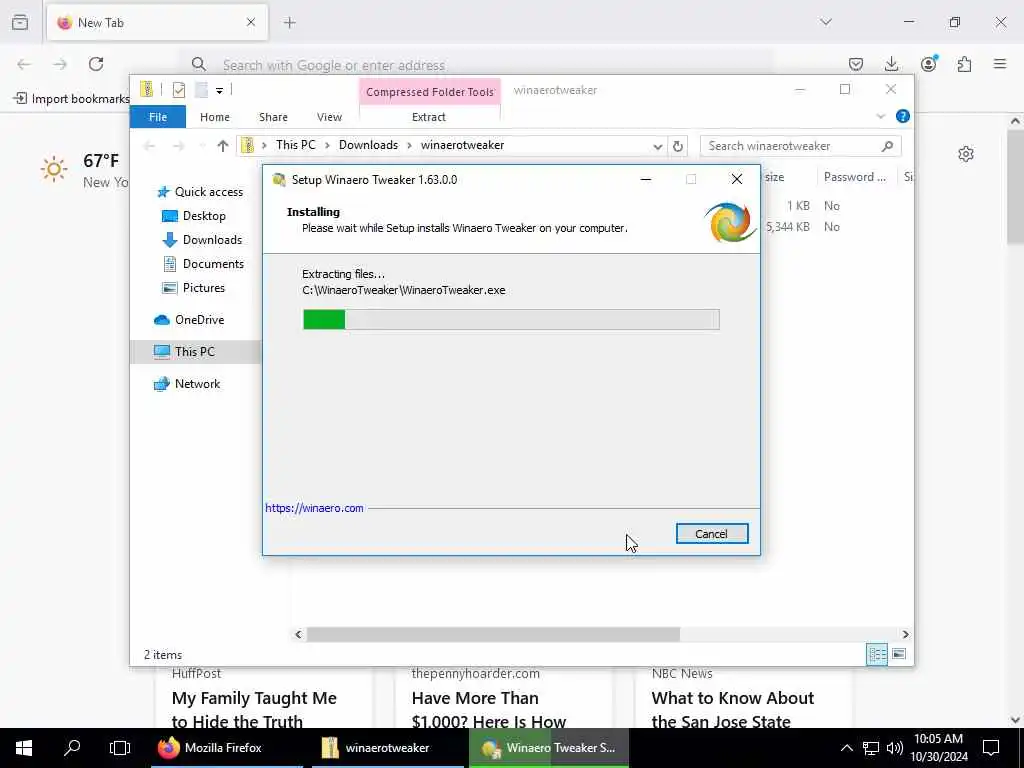Open Task View on the taskbar

[x=120, y=748]
